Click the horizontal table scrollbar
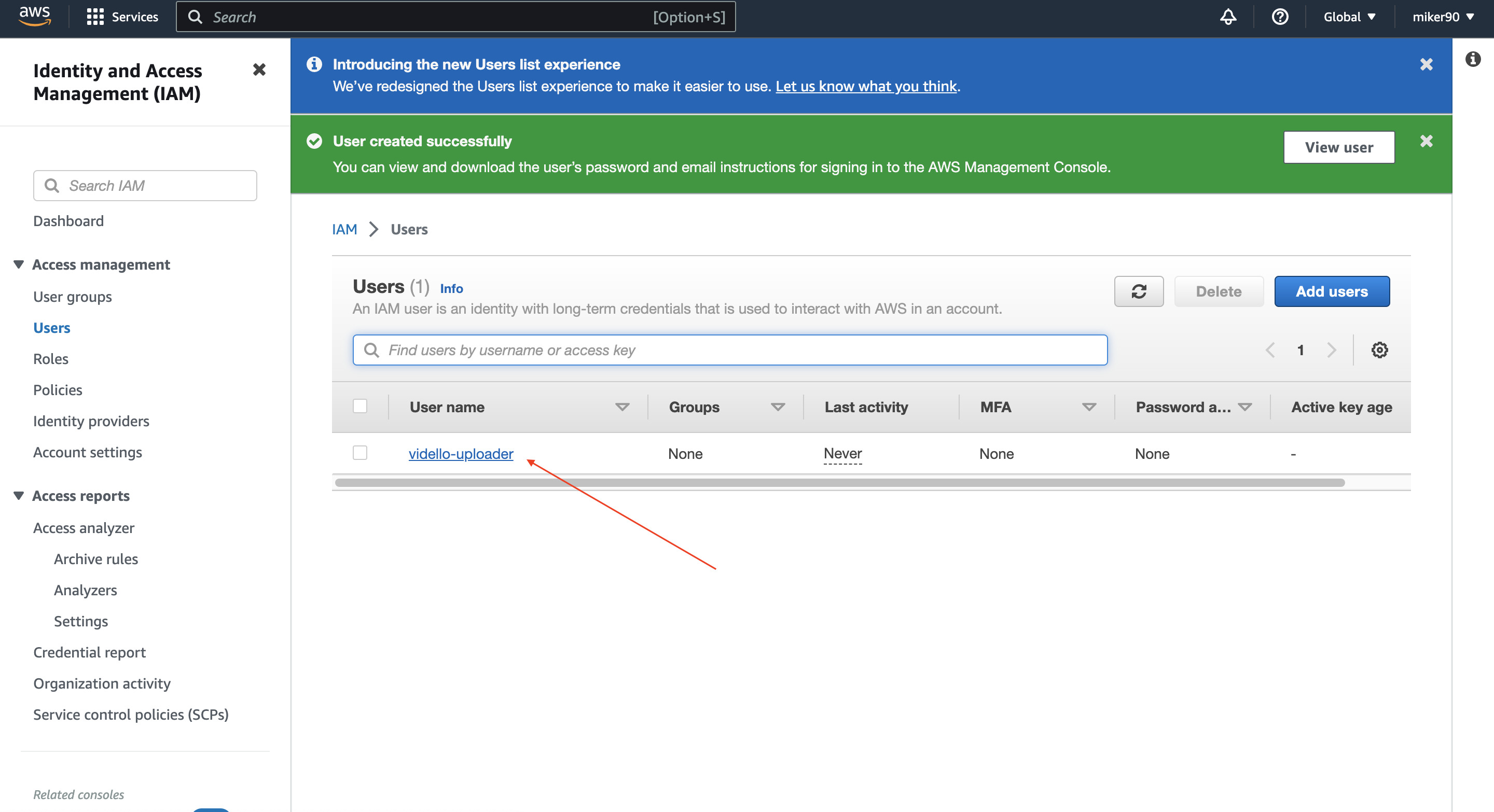 [x=840, y=482]
